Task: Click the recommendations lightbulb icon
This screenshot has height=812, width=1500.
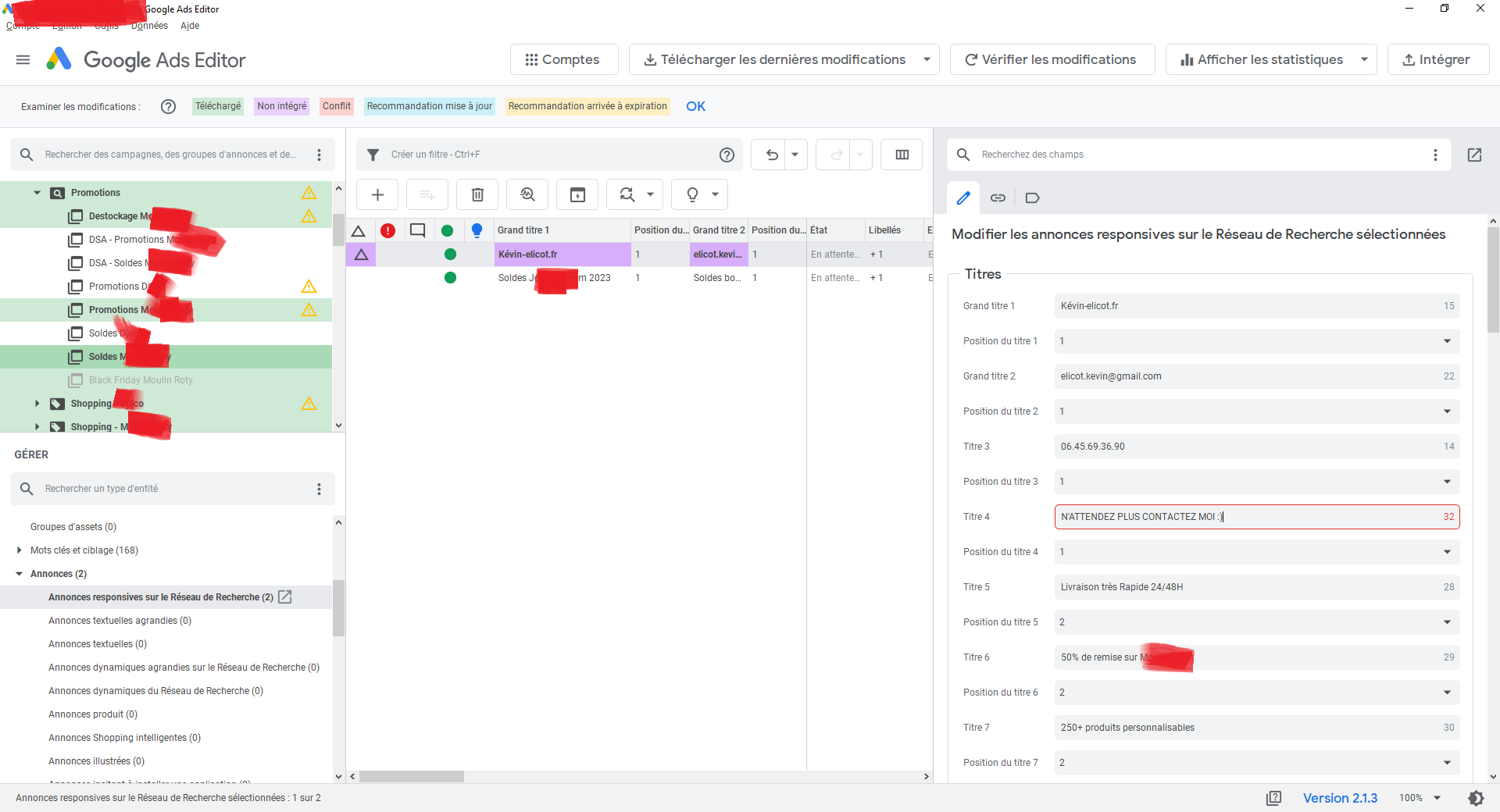Action: click(x=694, y=194)
